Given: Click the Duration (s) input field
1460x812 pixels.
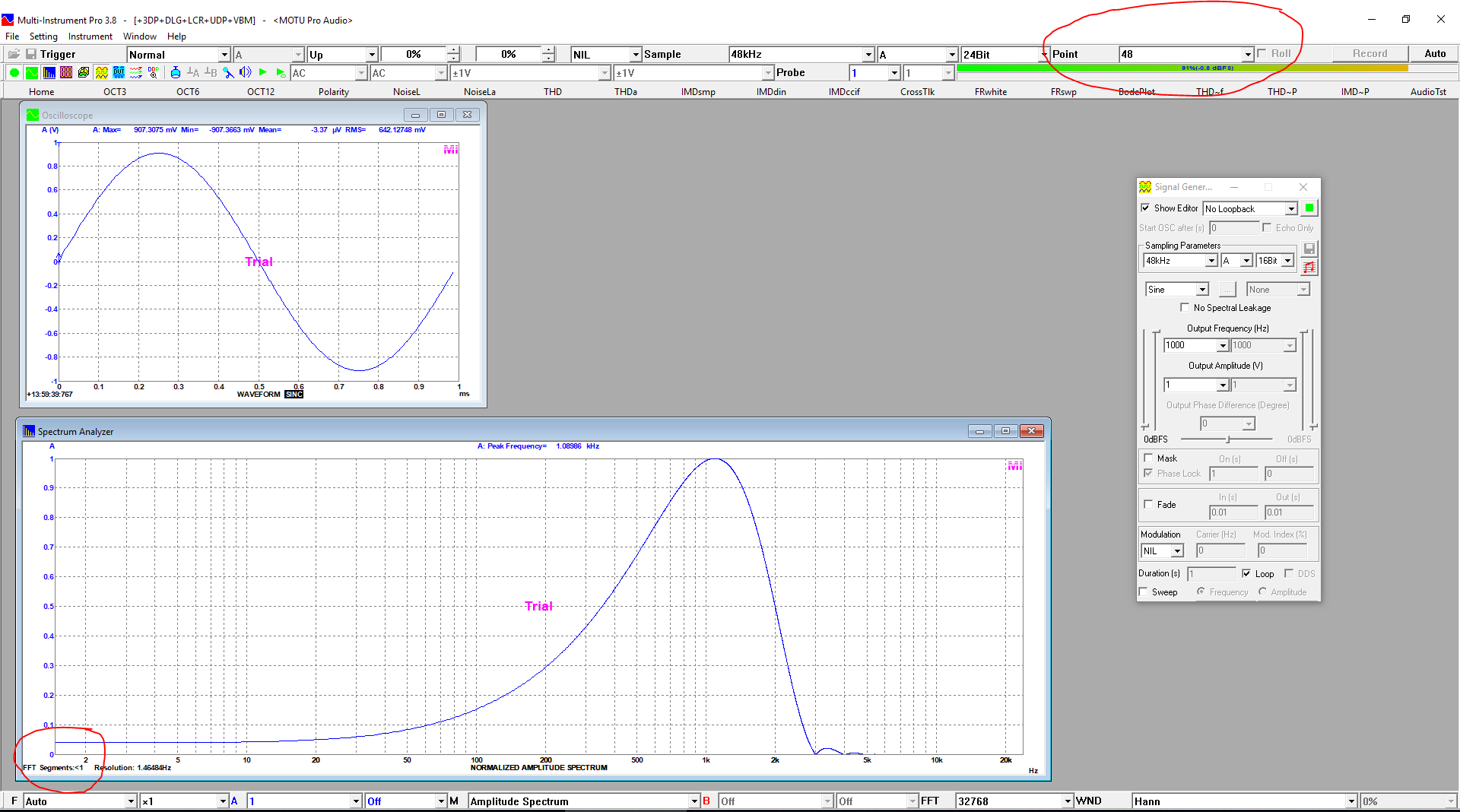Looking at the screenshot, I should (1211, 574).
